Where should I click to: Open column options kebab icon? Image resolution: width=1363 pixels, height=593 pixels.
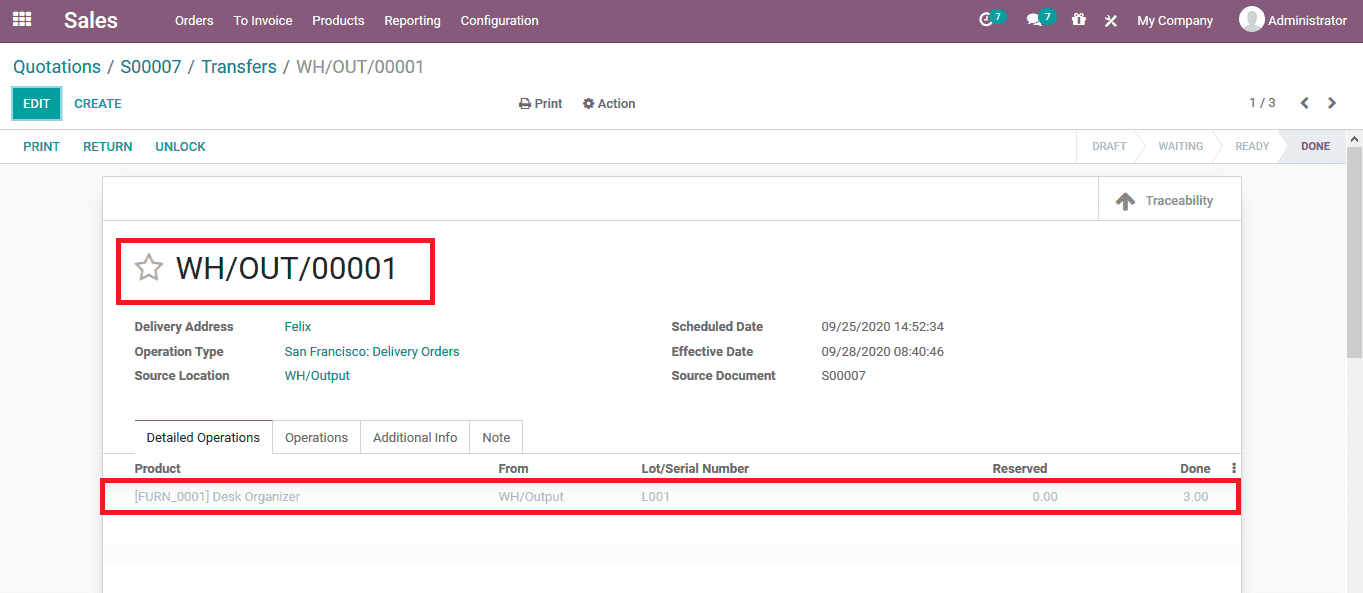coord(1233,468)
